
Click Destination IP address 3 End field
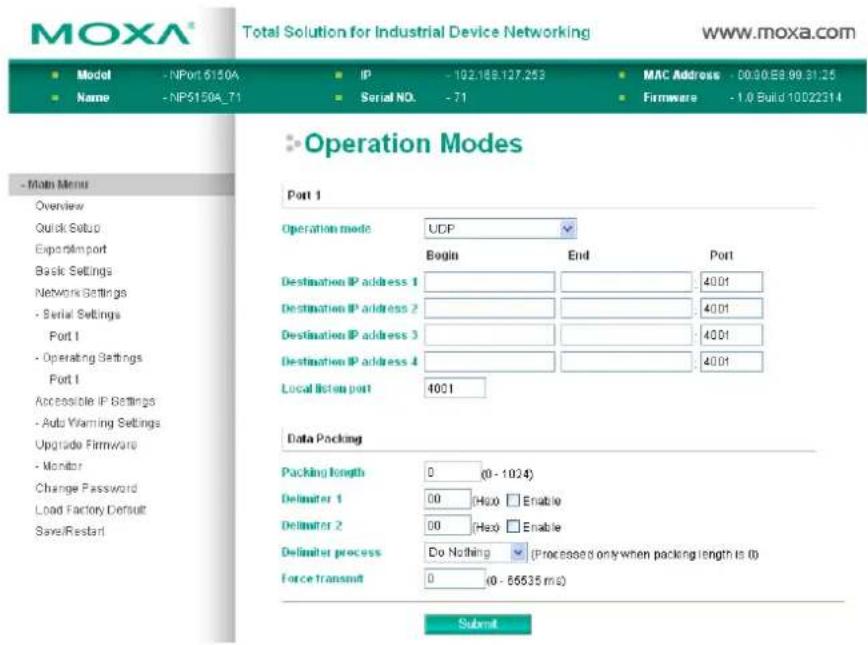pos(626,335)
